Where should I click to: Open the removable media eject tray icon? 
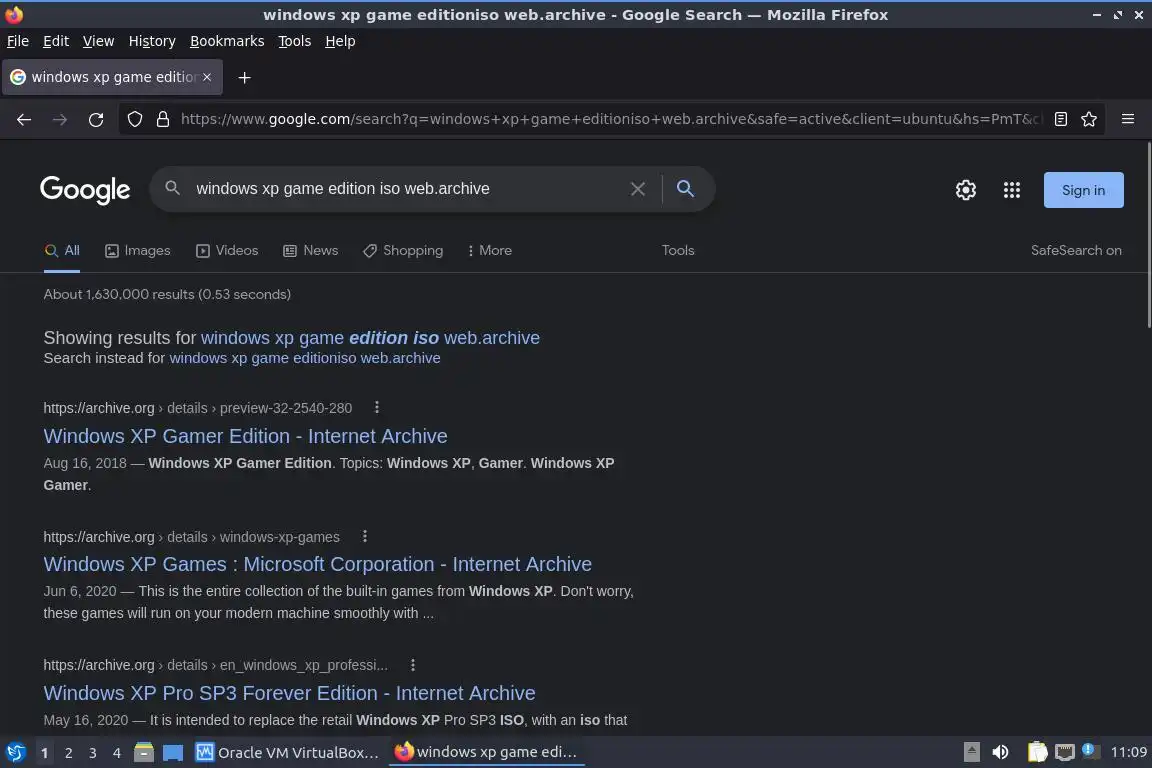(x=971, y=752)
